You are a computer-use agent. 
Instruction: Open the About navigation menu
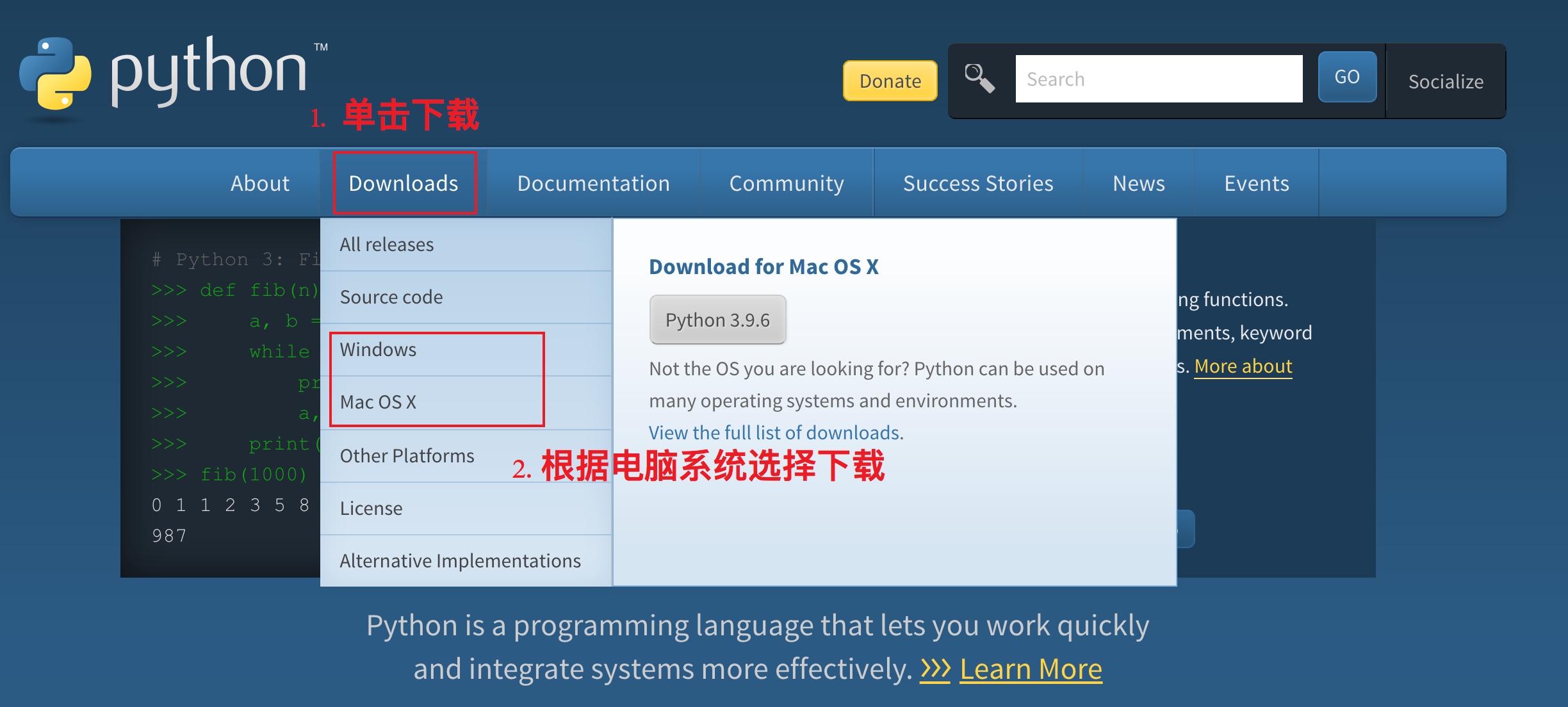click(x=260, y=183)
